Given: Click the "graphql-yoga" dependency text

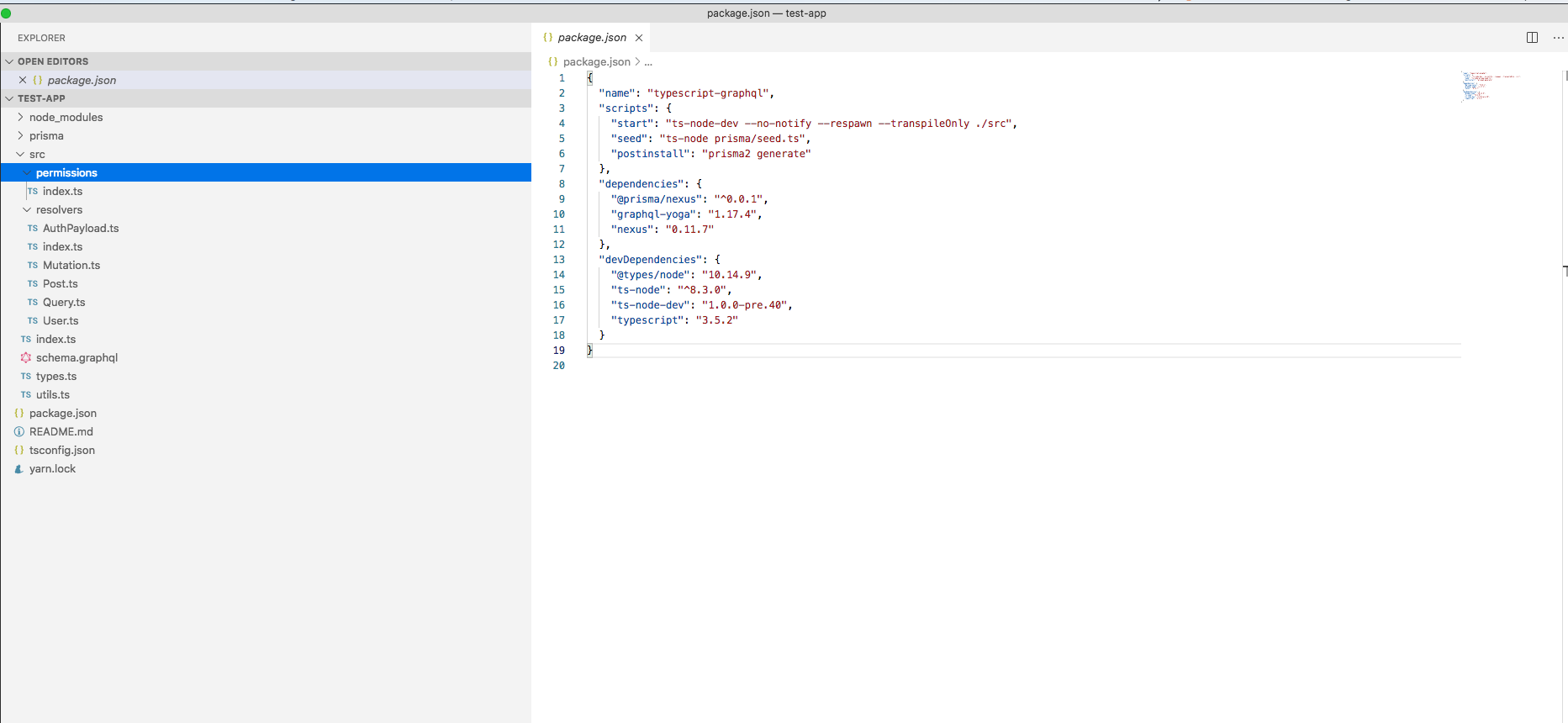Looking at the screenshot, I should [657, 214].
